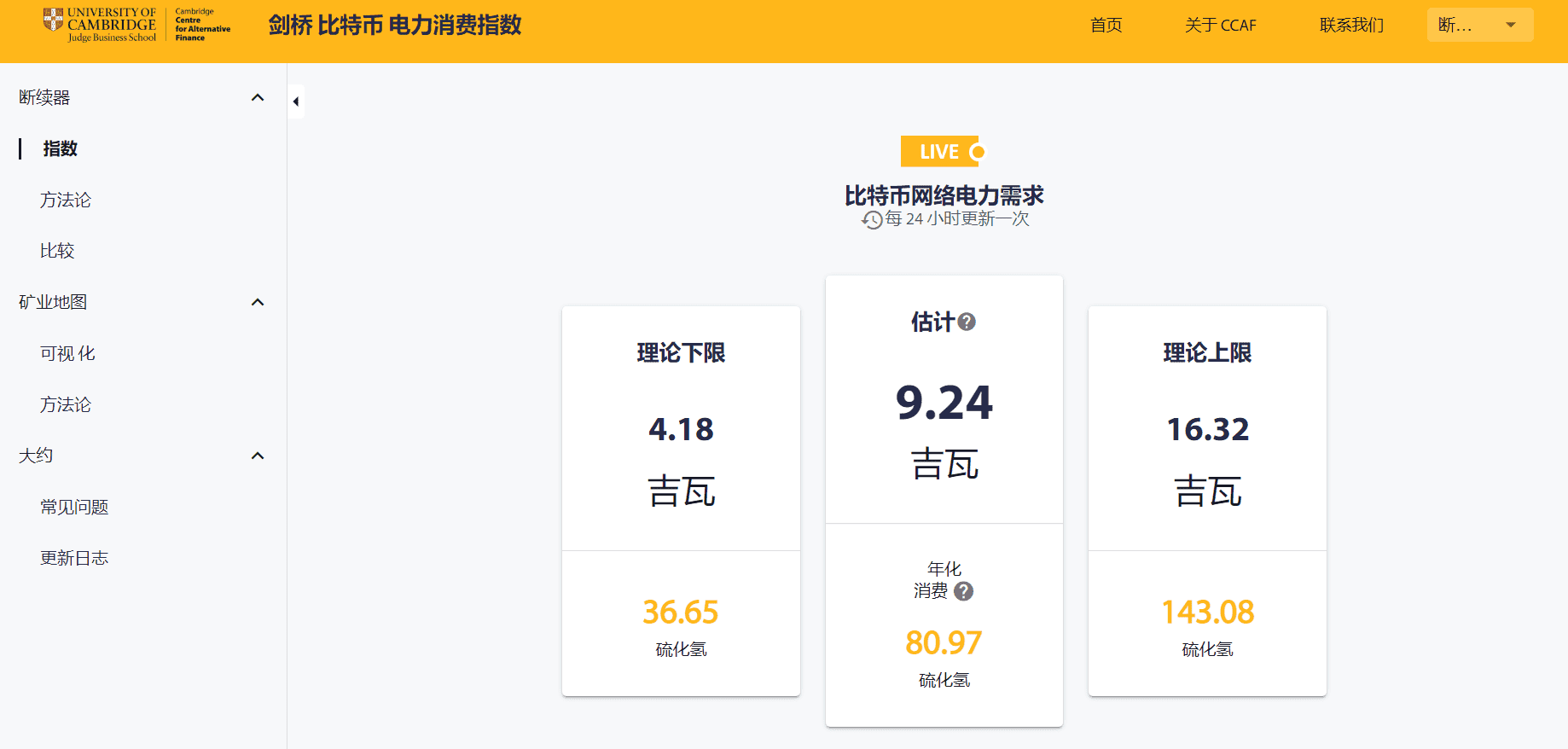Open 更新日志 in the sidebar
This screenshot has height=749, width=1568.
(74, 558)
